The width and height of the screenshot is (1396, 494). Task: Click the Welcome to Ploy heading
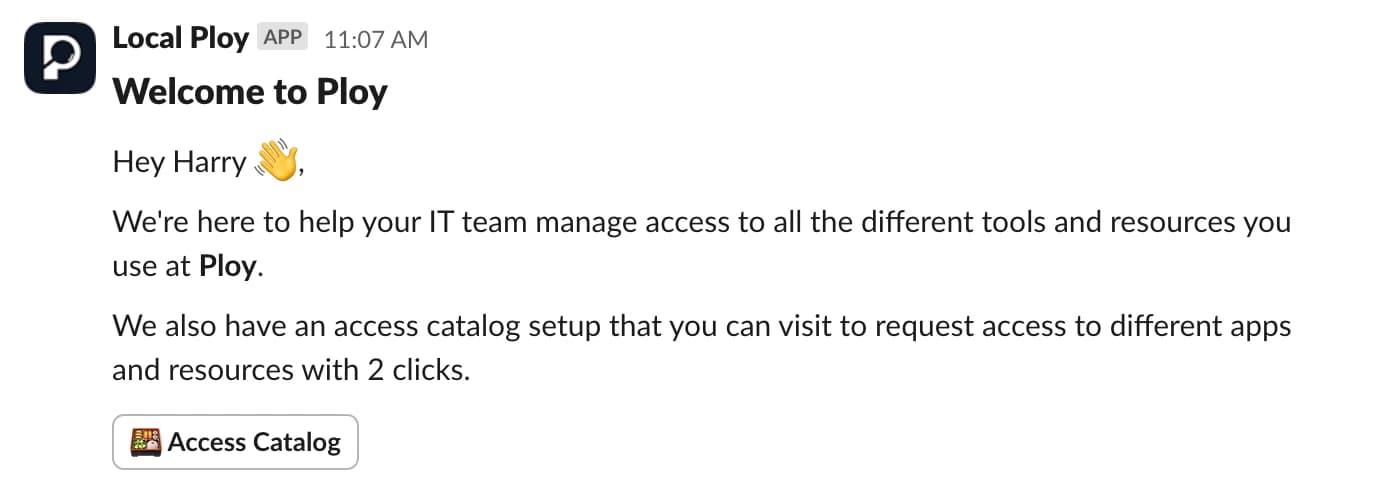coord(250,92)
